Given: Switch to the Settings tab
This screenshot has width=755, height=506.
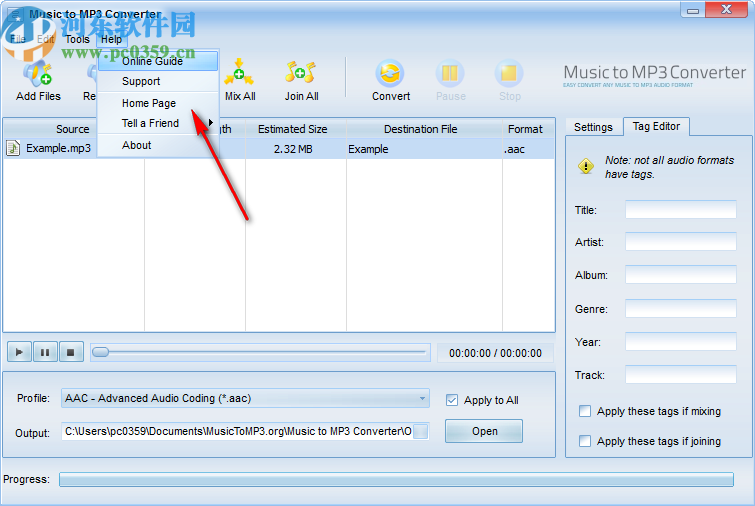Looking at the screenshot, I should coord(593,128).
